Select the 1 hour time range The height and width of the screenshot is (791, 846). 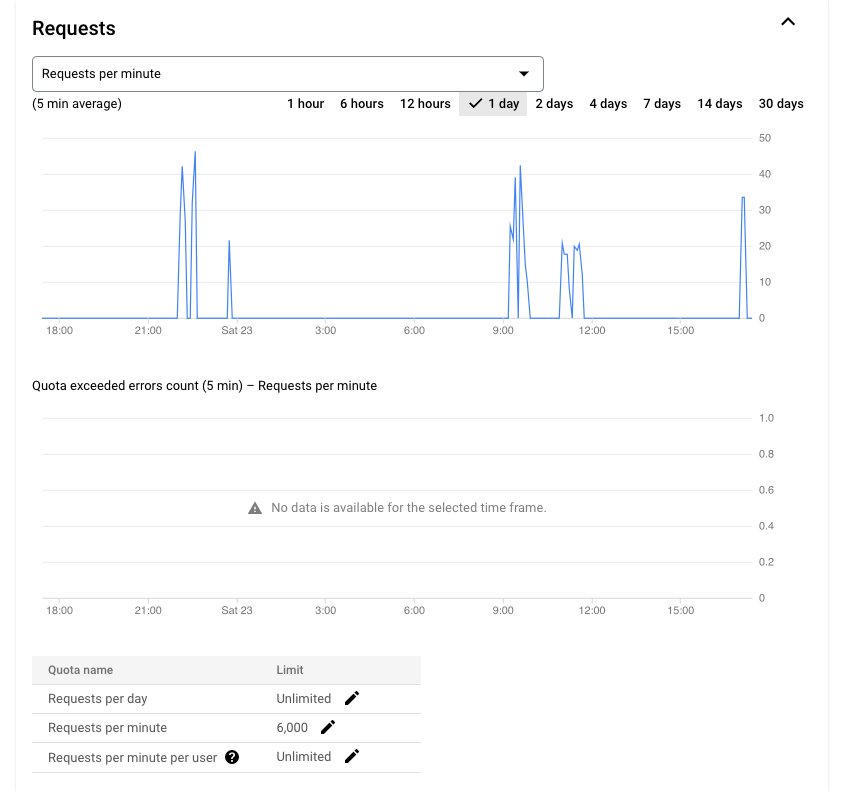point(305,103)
